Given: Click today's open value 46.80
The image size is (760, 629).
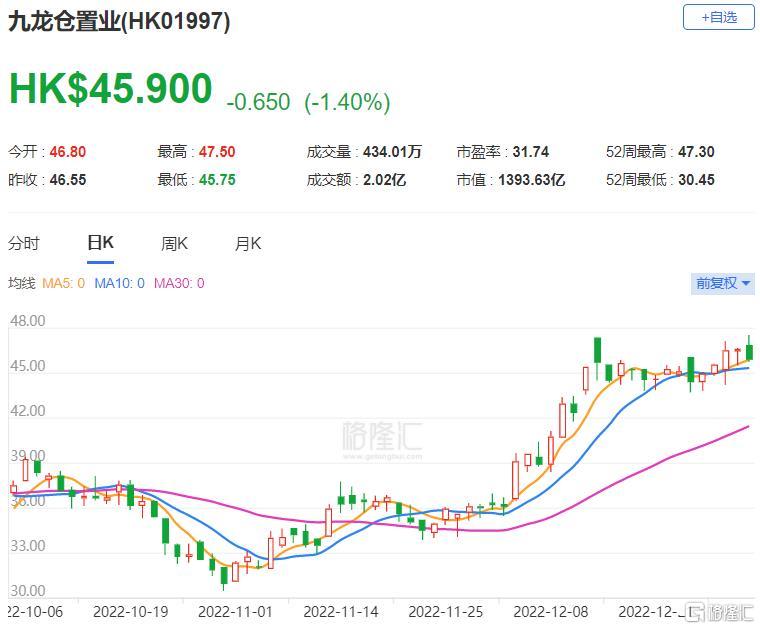Looking at the screenshot, I should [68, 152].
